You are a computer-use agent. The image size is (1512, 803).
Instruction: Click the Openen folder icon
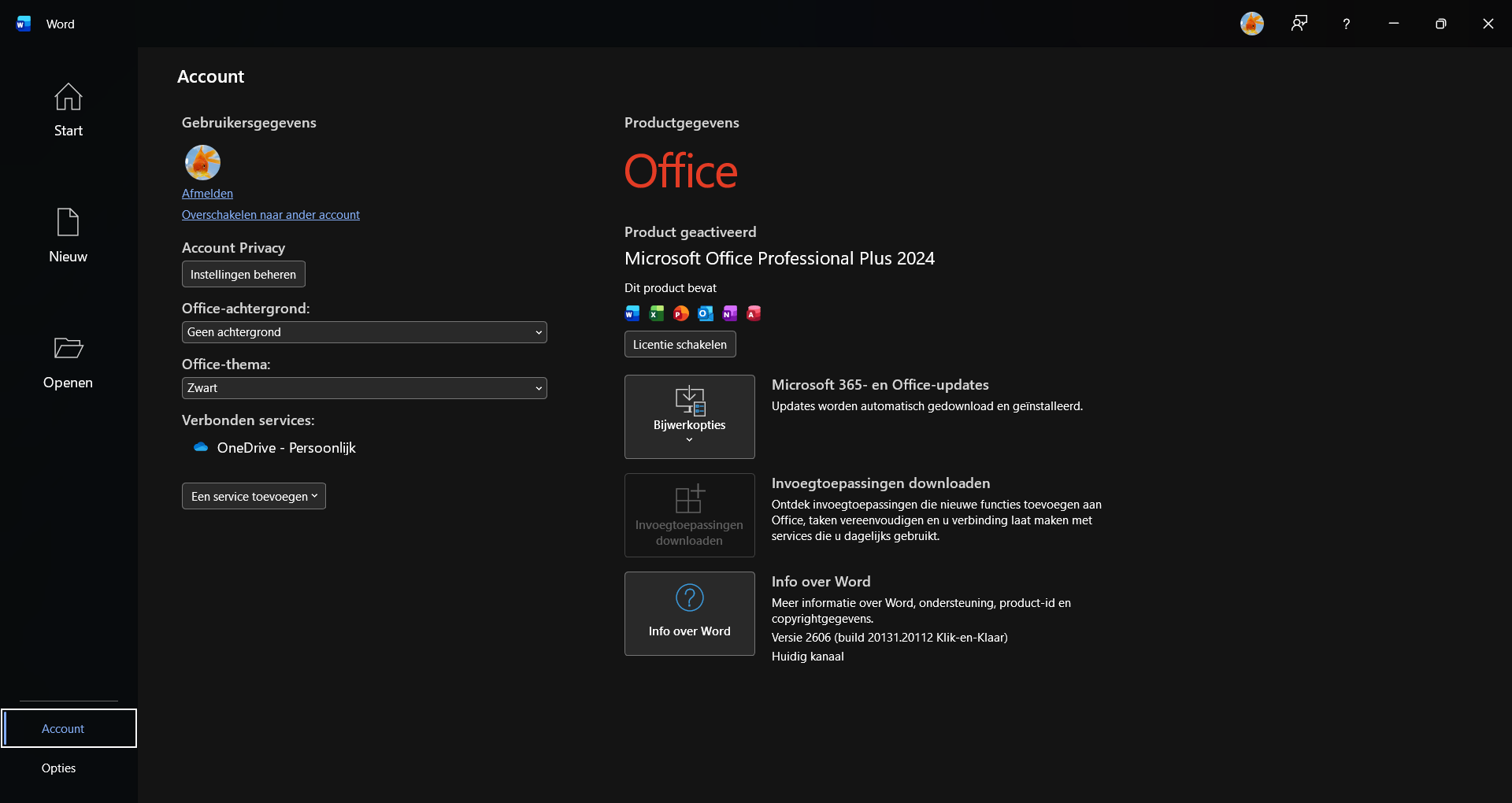coord(69,348)
